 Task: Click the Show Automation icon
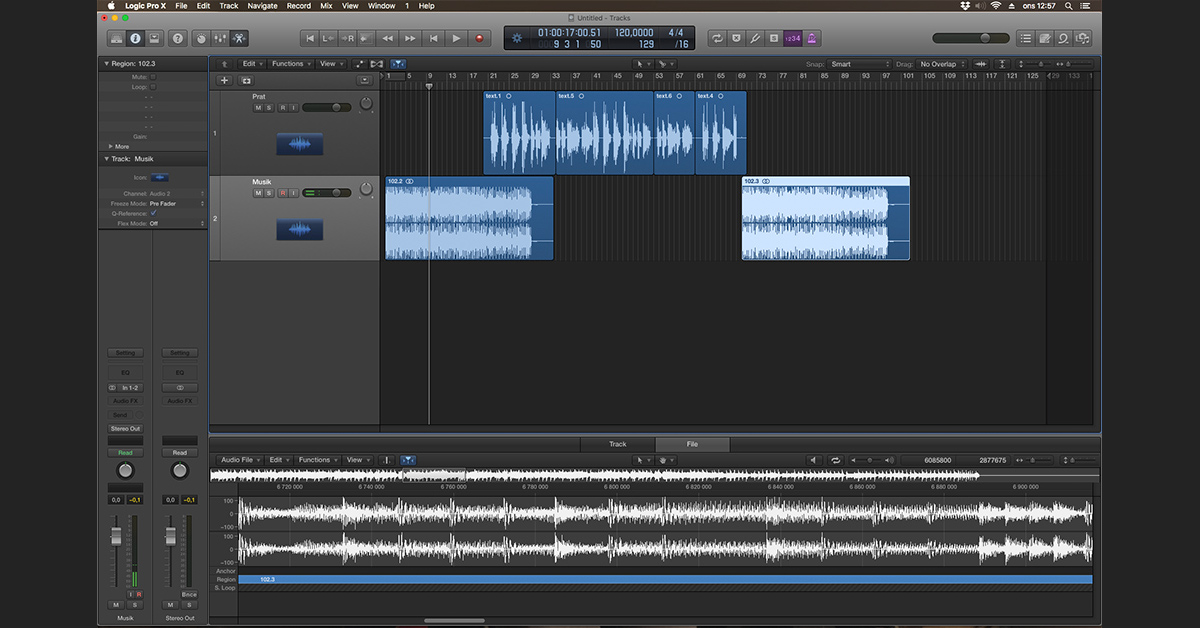tap(358, 64)
